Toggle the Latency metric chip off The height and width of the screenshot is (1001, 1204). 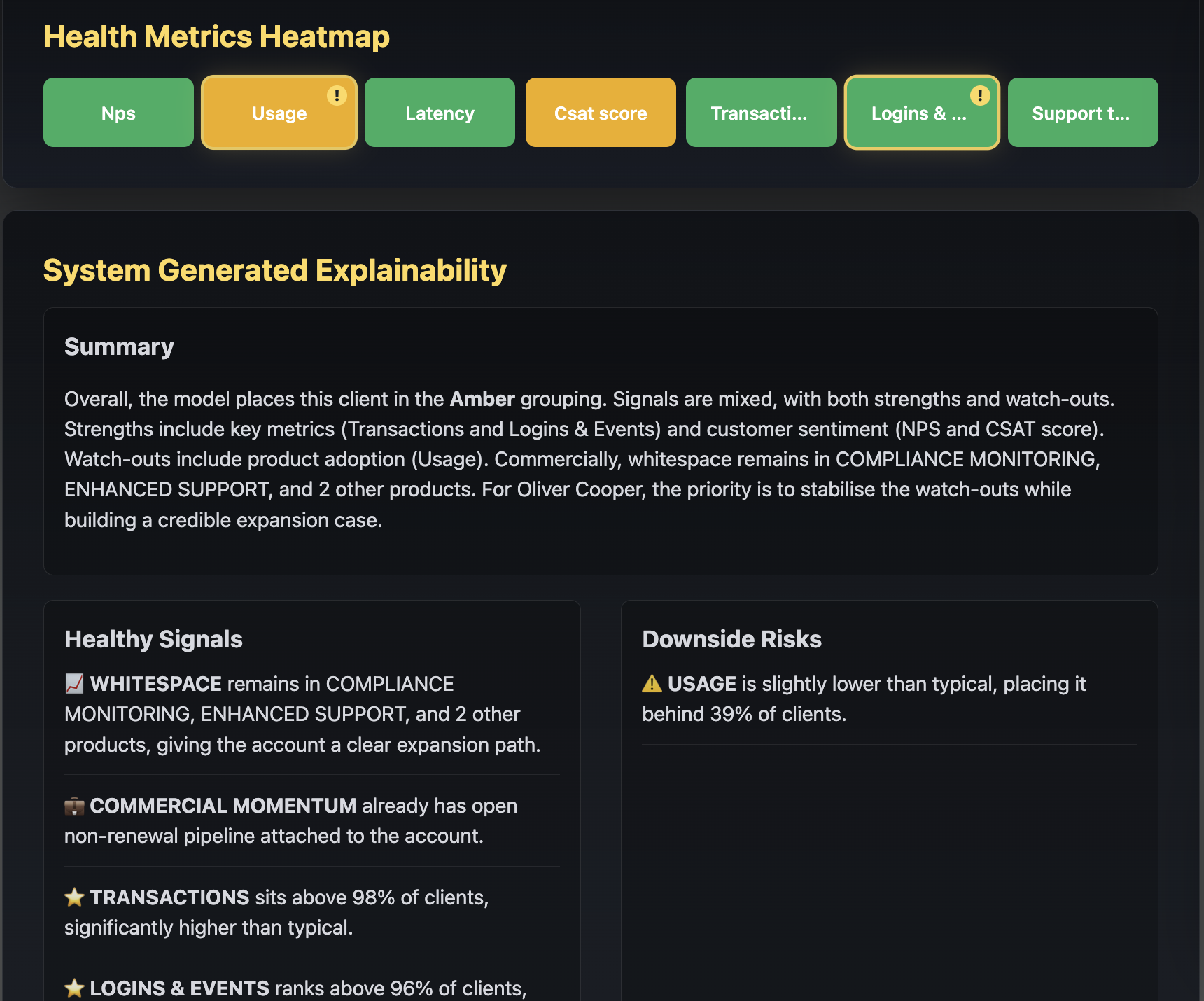click(440, 112)
